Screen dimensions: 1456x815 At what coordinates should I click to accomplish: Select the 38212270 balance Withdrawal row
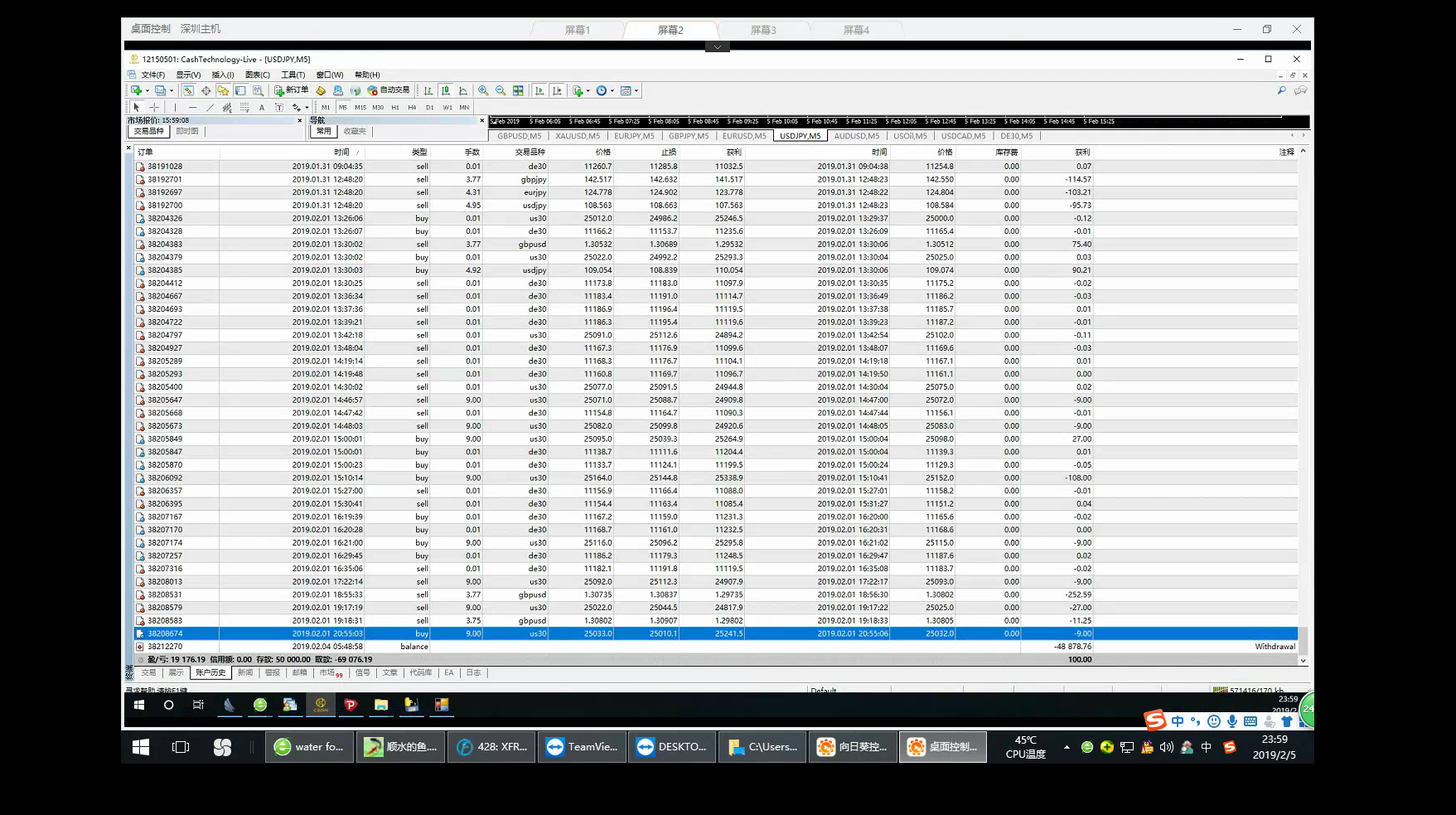tap(716, 647)
